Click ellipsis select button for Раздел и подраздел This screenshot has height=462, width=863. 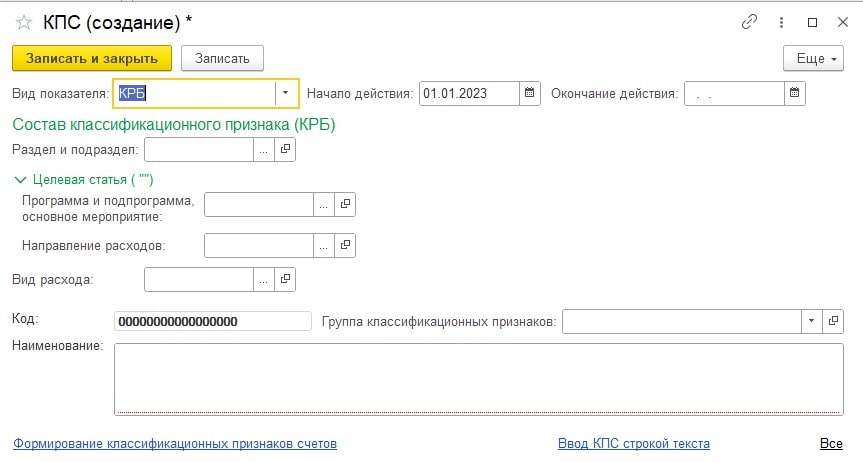(x=263, y=149)
